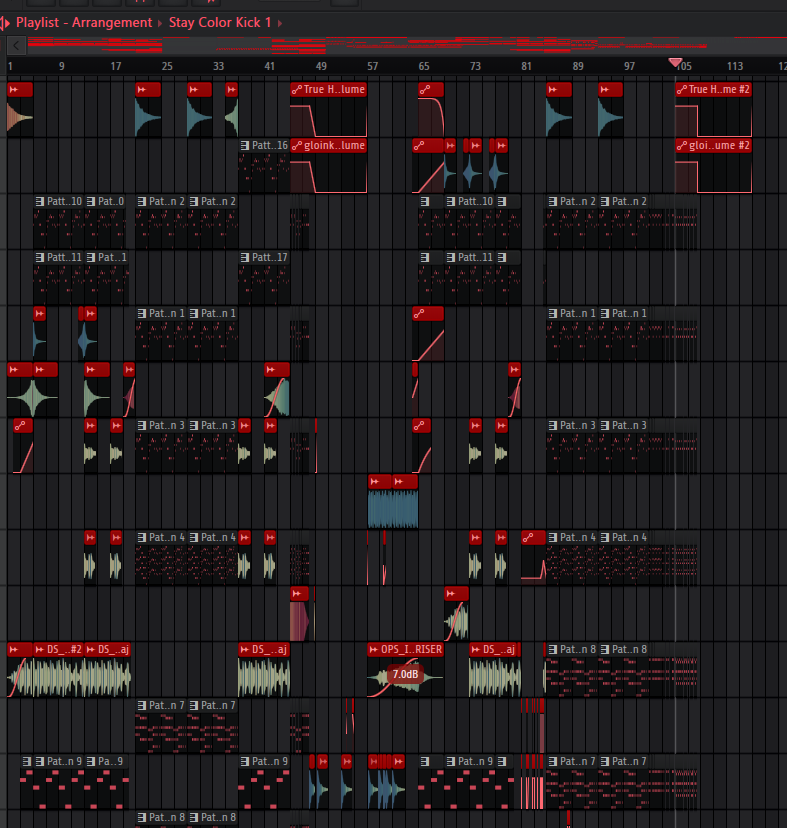This screenshot has height=828, width=787.
Task: Open the pattern icon menu on Patt..16
Action: click(x=245, y=146)
